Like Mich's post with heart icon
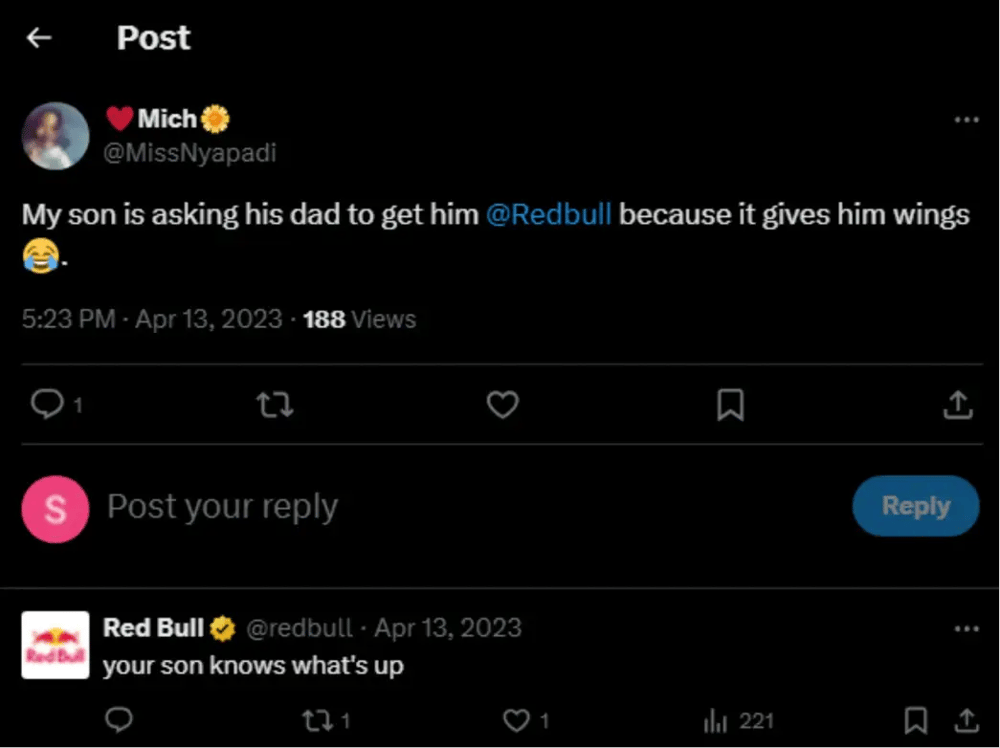 (x=502, y=404)
